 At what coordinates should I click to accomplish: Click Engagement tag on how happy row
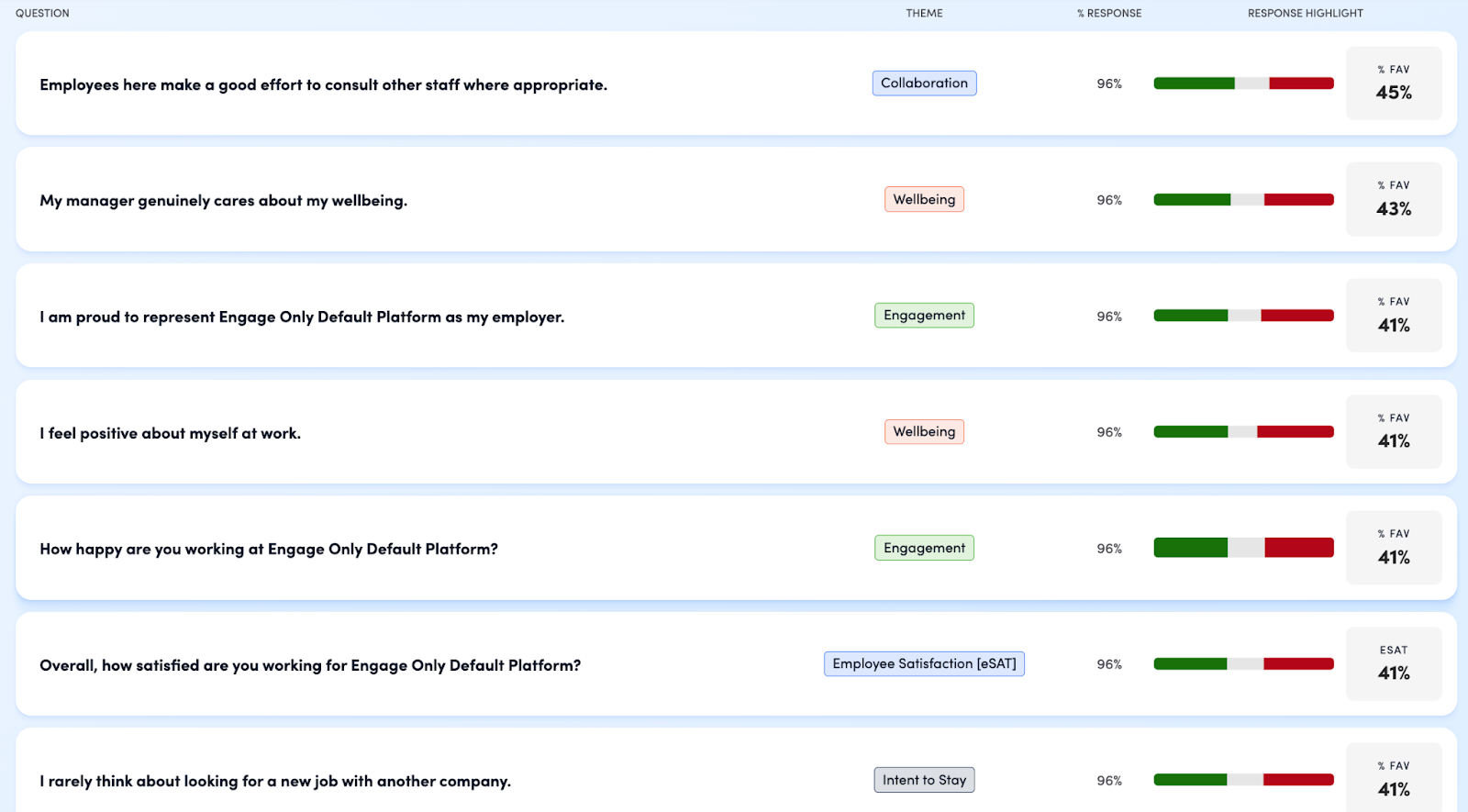924,548
